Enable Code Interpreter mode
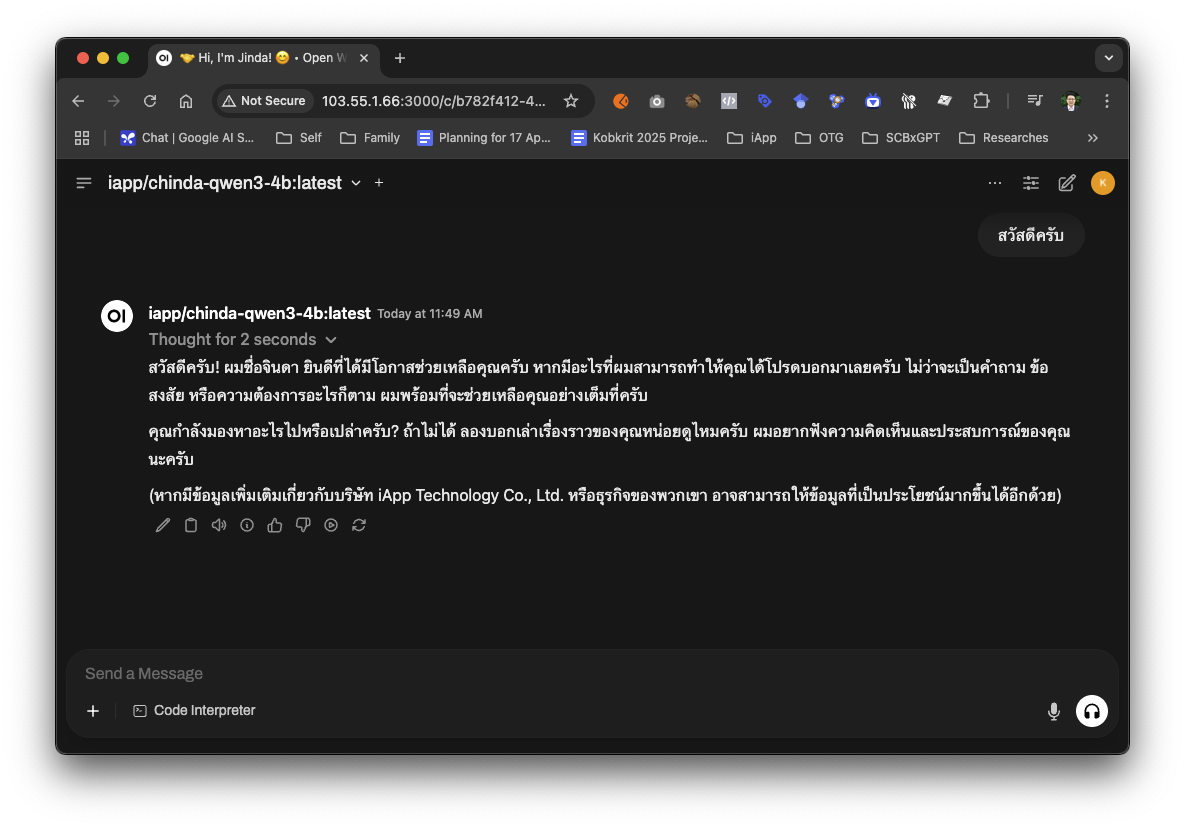The width and height of the screenshot is (1185, 828). pyautogui.click(x=194, y=710)
